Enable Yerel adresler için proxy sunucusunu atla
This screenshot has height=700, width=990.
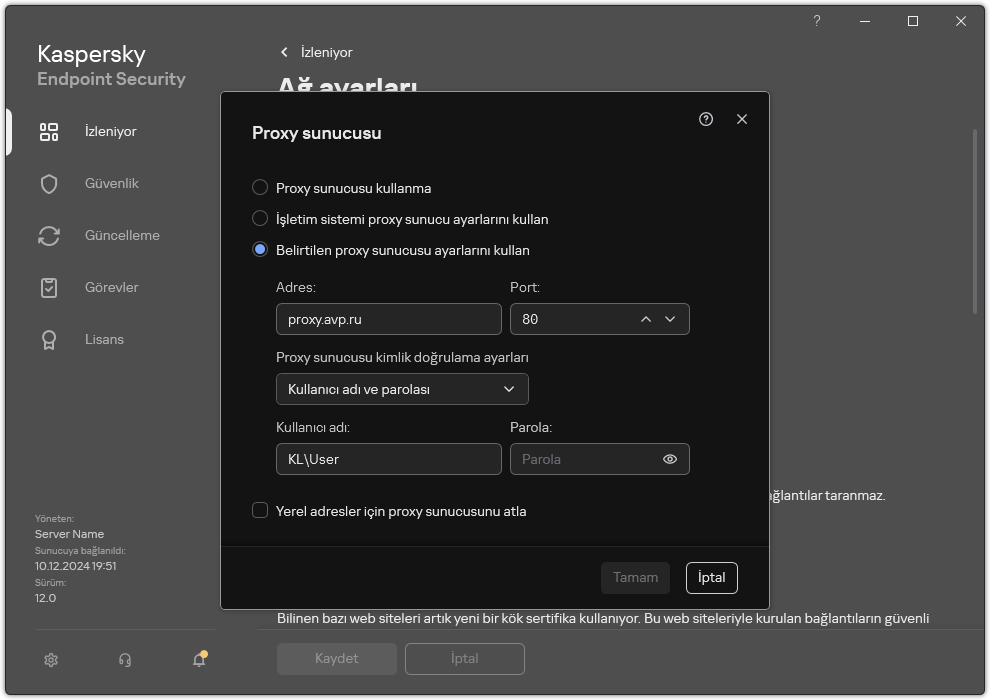pyautogui.click(x=260, y=510)
